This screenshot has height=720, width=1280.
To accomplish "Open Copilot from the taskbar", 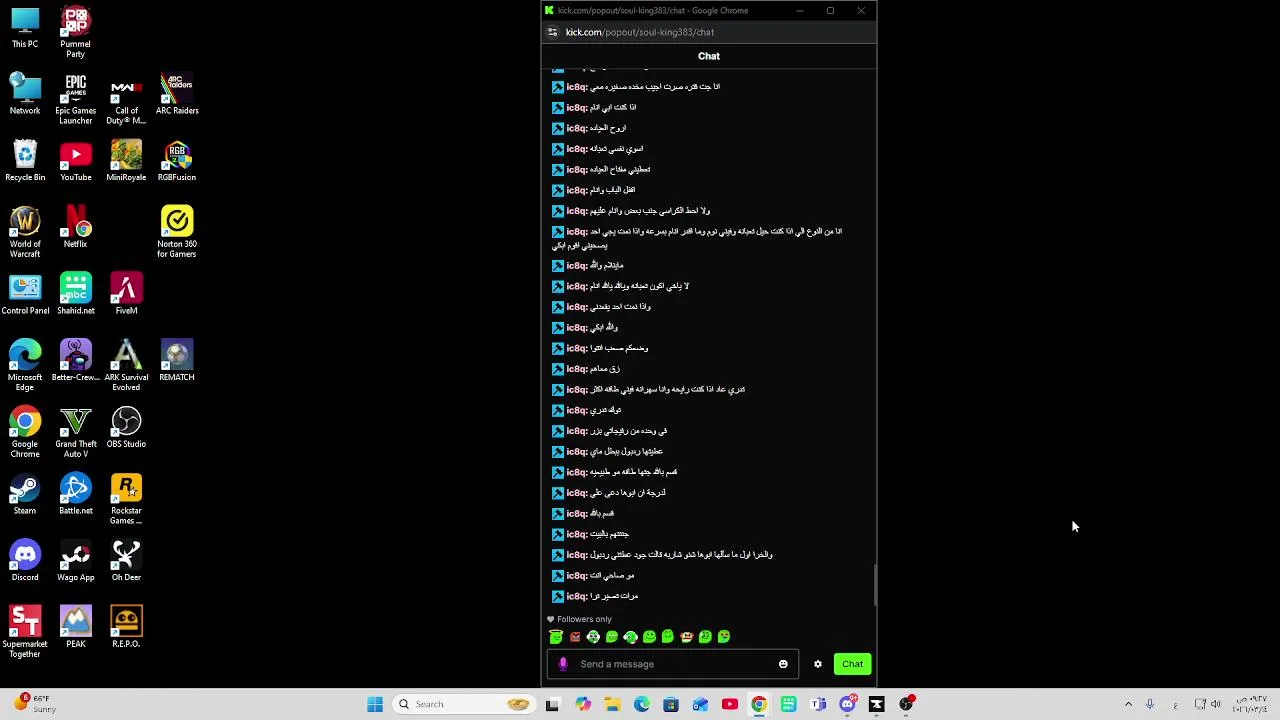I will pyautogui.click(x=583, y=704).
